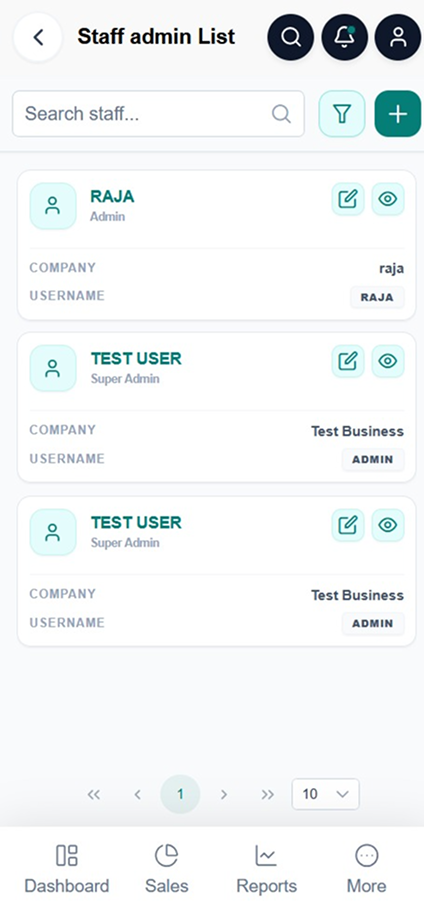This screenshot has height=906, width=424.
Task: Open notifications bell
Action: (344, 38)
